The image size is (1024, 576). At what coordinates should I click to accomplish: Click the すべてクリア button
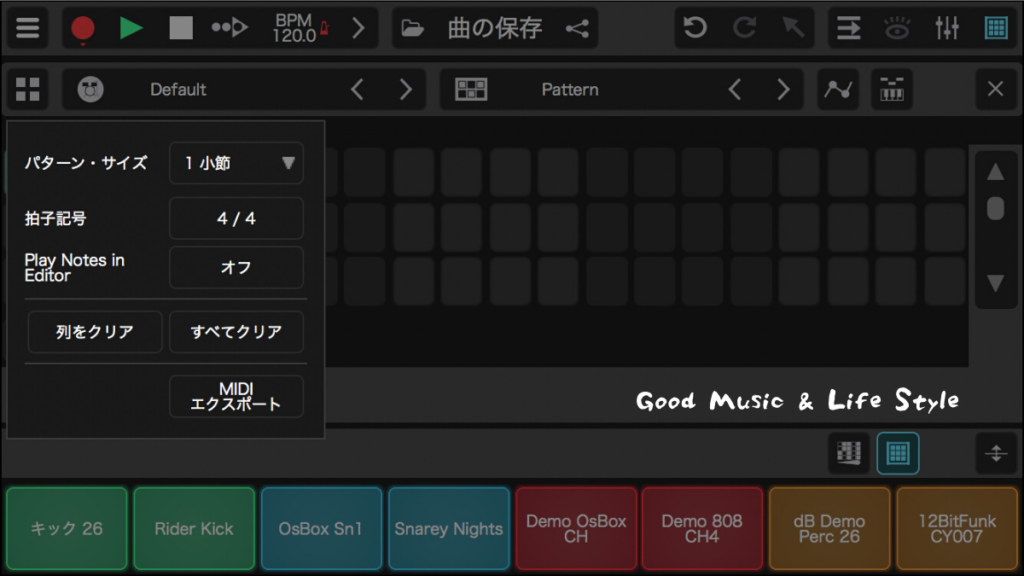point(236,332)
